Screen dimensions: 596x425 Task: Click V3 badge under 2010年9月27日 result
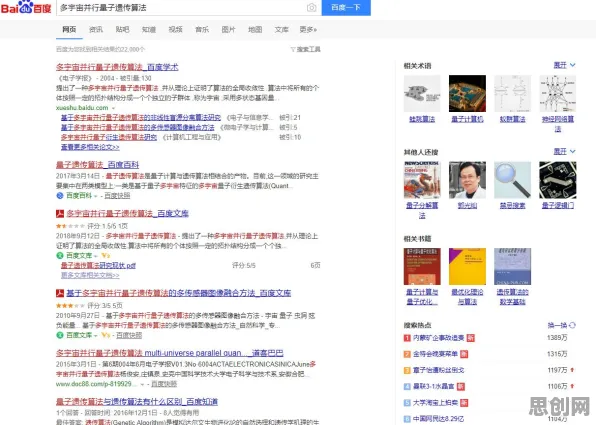(x=106, y=335)
